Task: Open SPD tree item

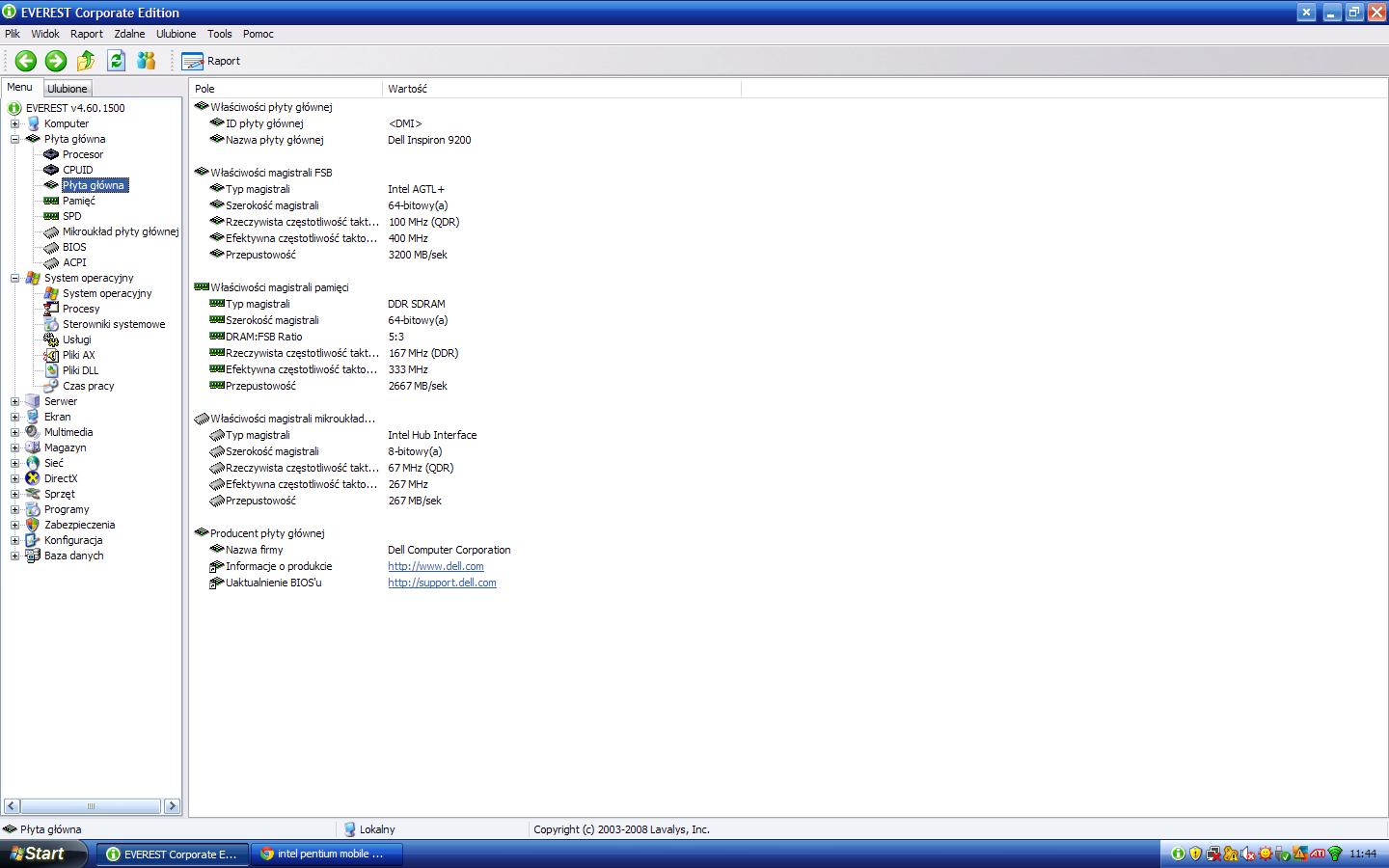Action: click(x=72, y=216)
